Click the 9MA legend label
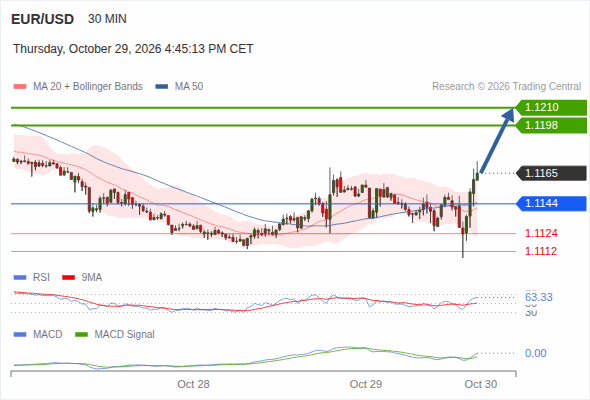The height and width of the screenshot is (400, 590). click(x=92, y=278)
